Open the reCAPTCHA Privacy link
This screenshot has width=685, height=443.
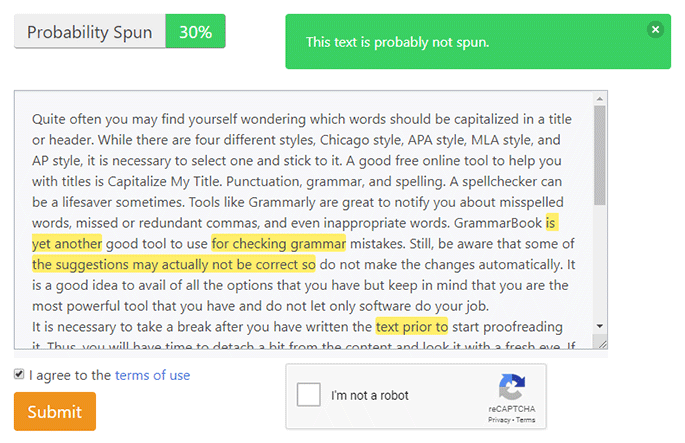pyautogui.click(x=498, y=421)
